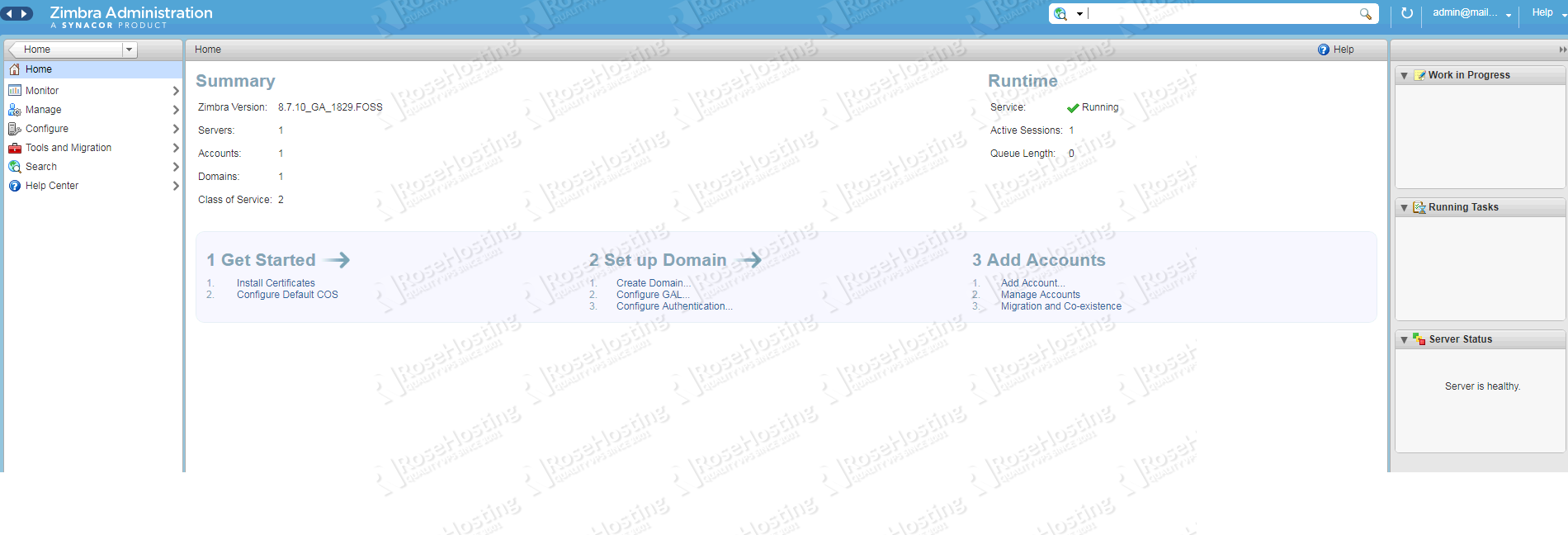
Task: Open the Home navigation combo box arrow
Action: (129, 50)
